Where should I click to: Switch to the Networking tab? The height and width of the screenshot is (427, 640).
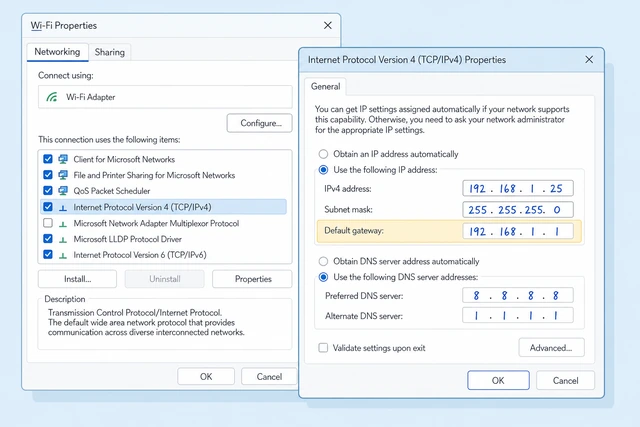point(58,52)
